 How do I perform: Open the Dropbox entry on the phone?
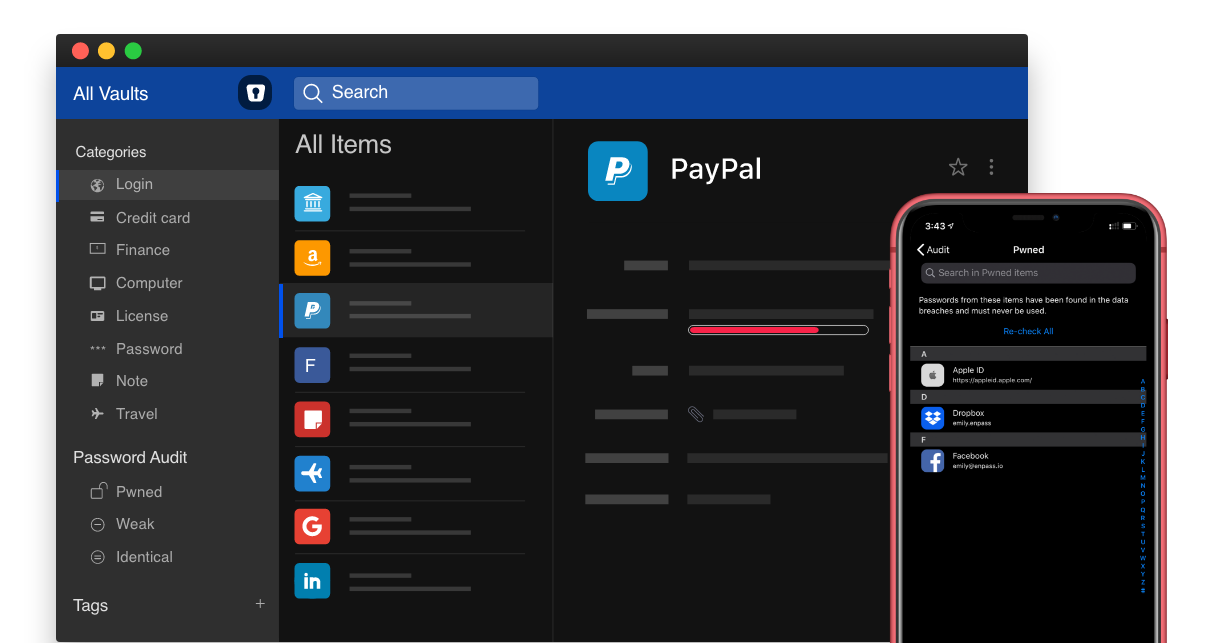[1028, 418]
